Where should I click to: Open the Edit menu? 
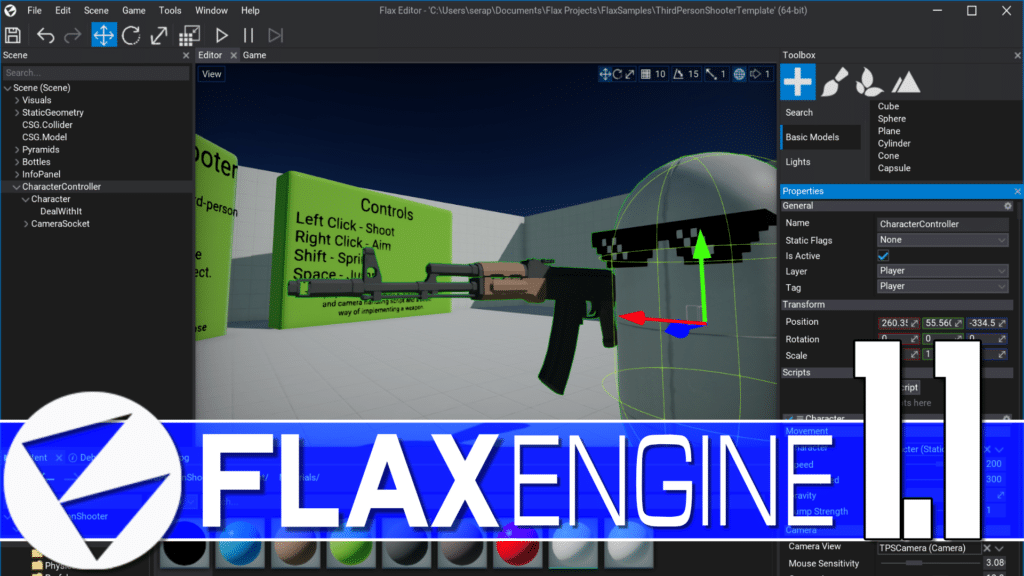63,10
